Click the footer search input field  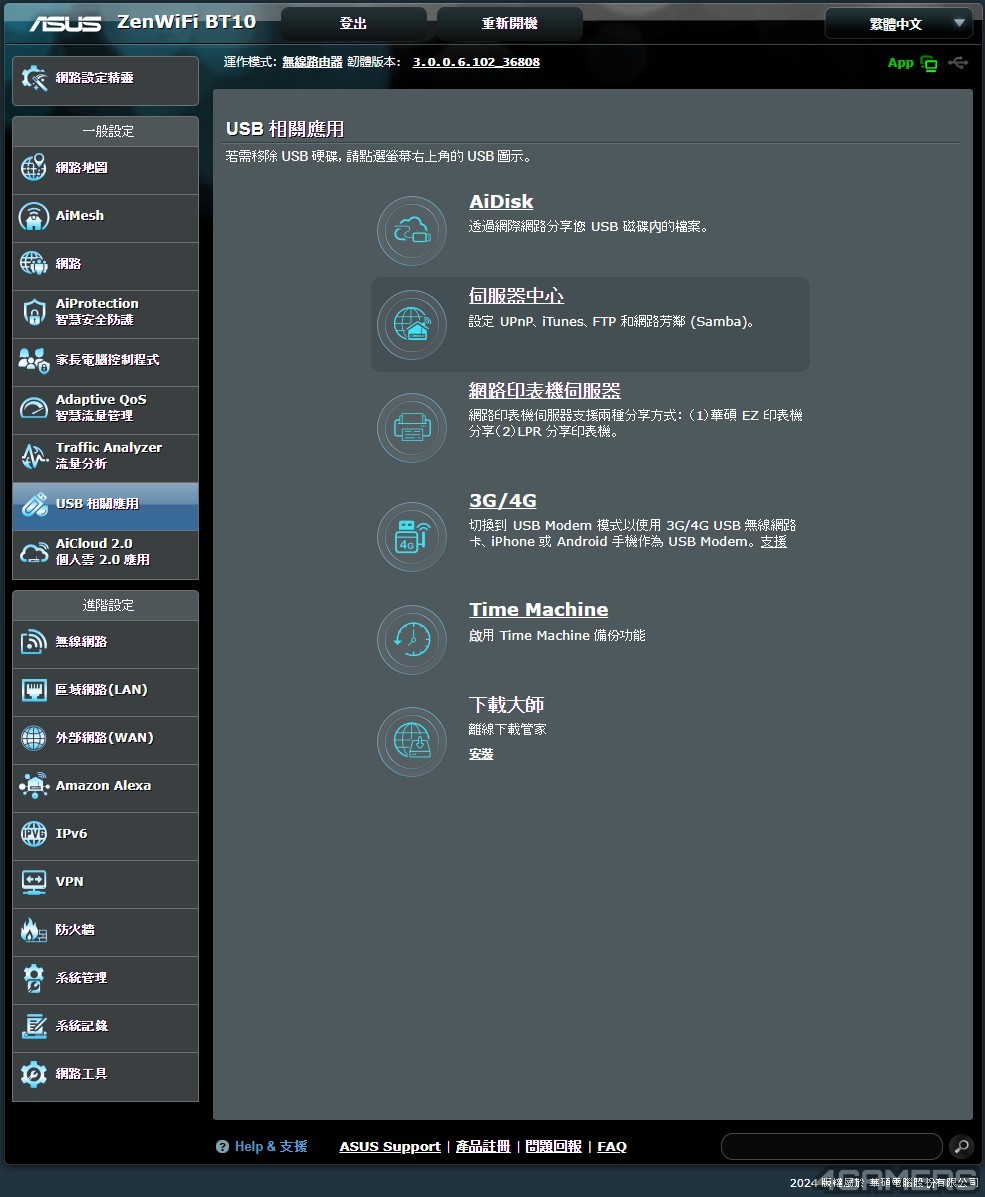[x=832, y=1146]
